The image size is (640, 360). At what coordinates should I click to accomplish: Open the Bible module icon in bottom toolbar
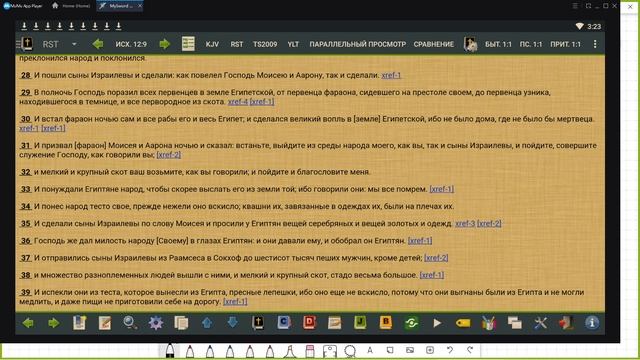coord(258,323)
